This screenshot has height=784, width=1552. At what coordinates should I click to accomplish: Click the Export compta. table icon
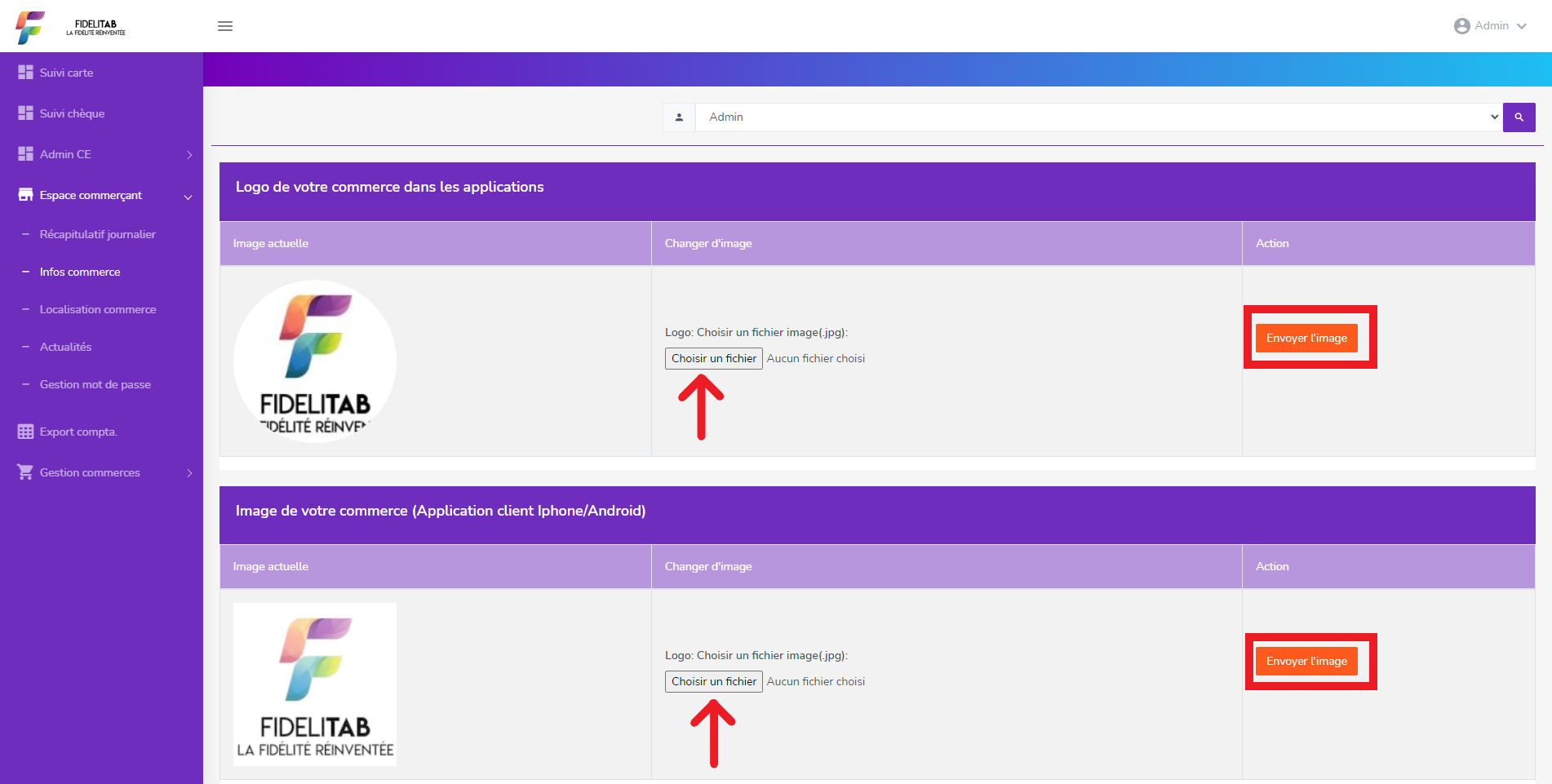[25, 432]
